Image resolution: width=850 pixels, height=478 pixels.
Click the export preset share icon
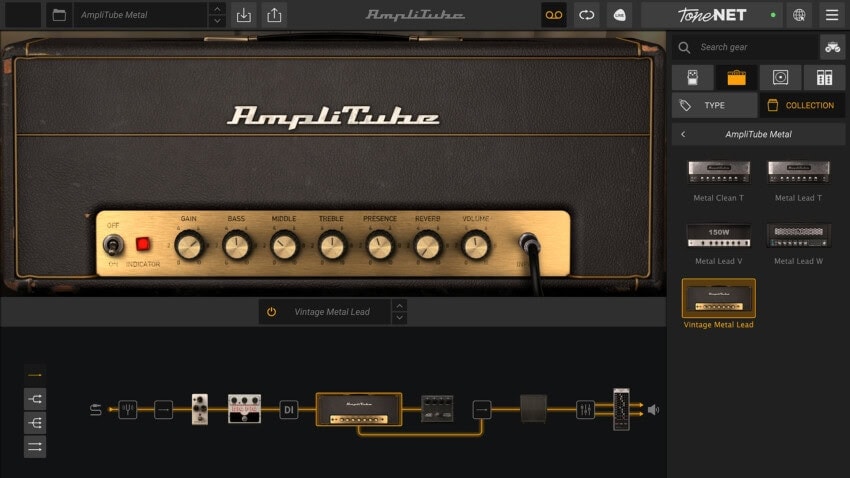point(274,15)
